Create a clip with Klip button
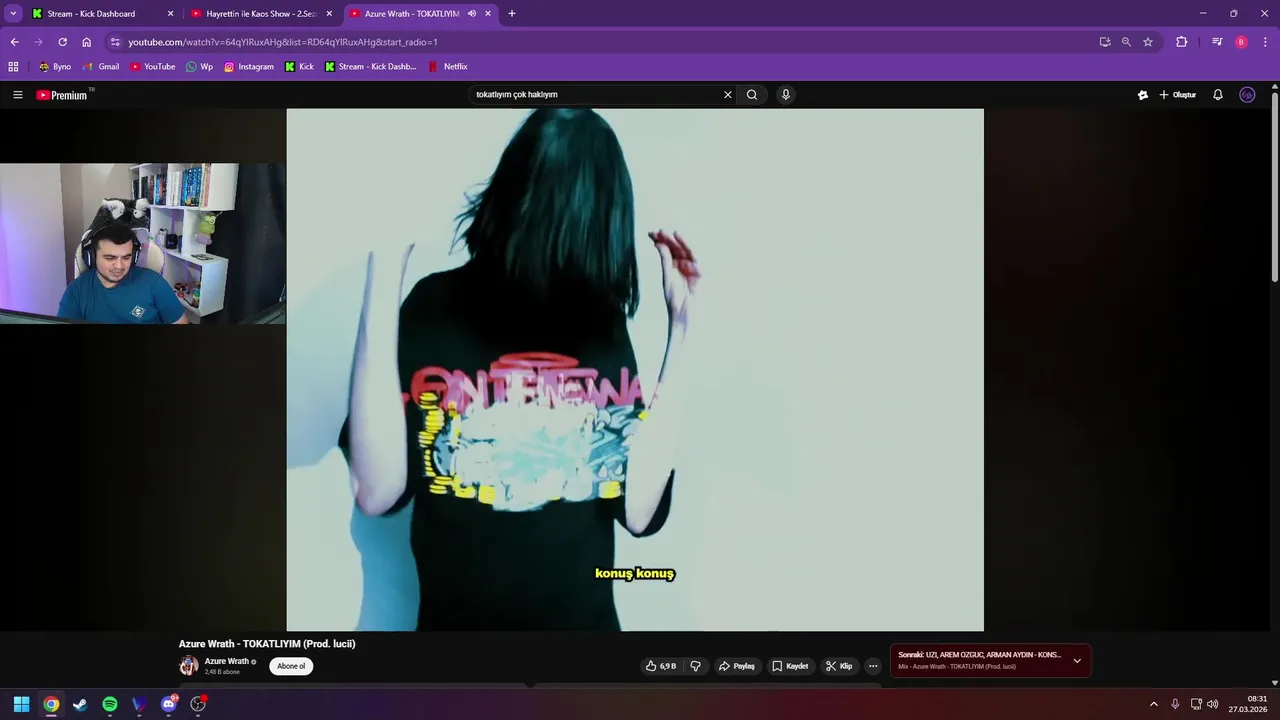Screen dimensions: 1280x720 point(839,666)
